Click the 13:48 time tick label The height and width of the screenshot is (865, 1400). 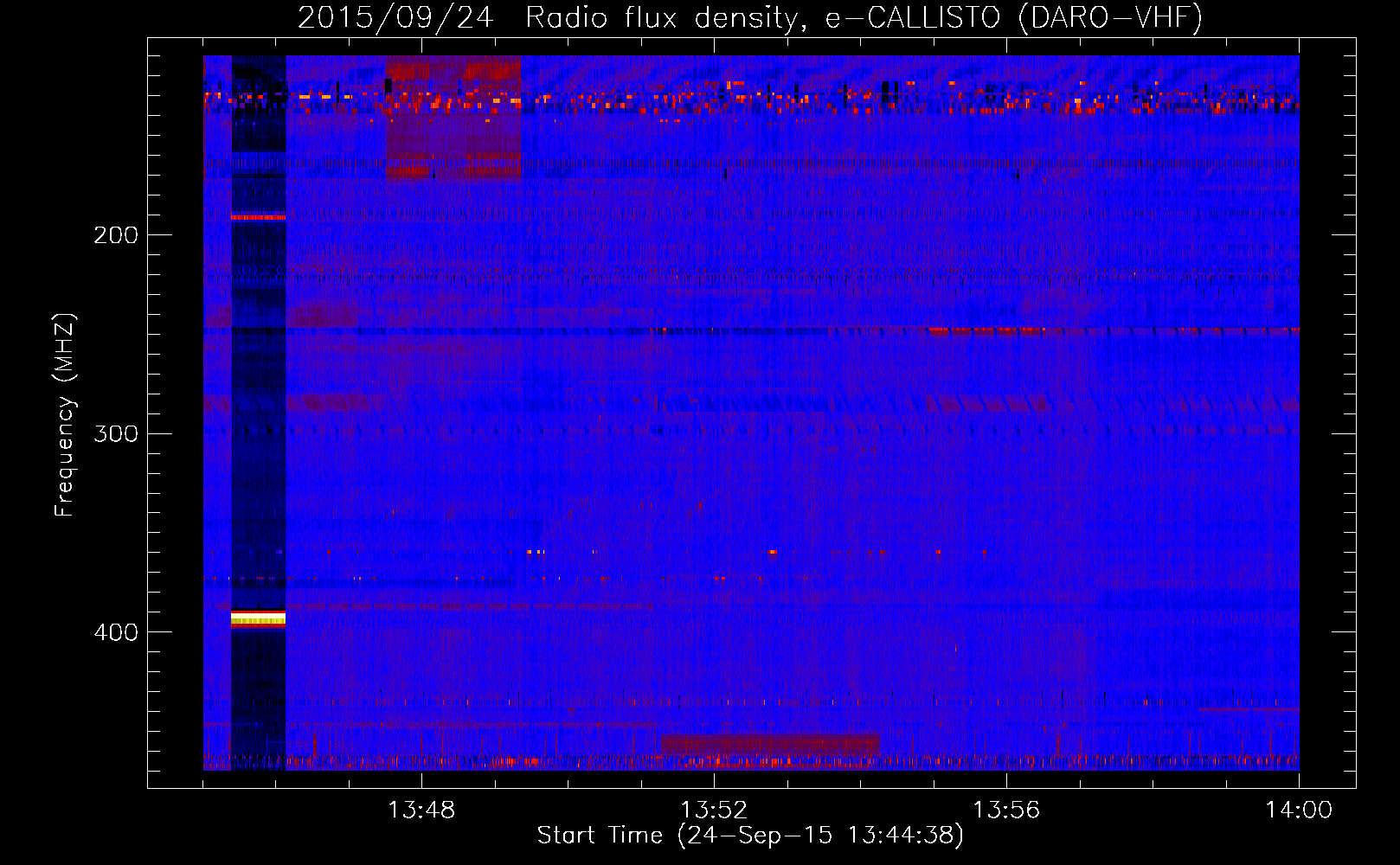421,811
